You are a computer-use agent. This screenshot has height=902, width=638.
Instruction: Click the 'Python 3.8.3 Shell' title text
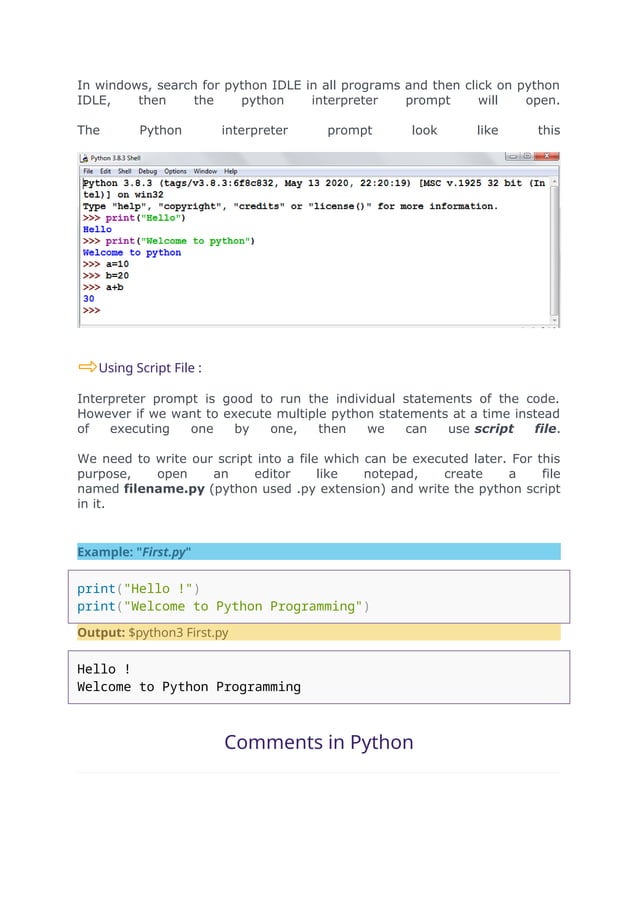(115, 158)
